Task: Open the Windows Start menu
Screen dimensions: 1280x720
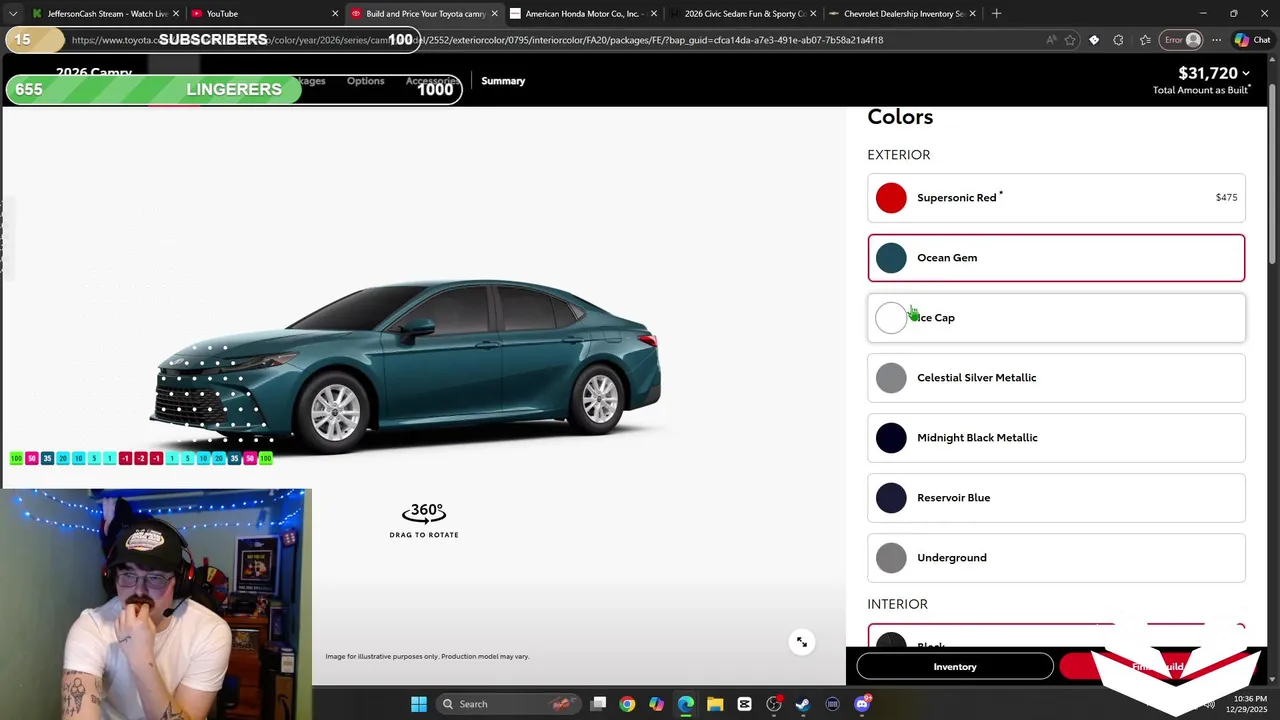Action: 418,704
